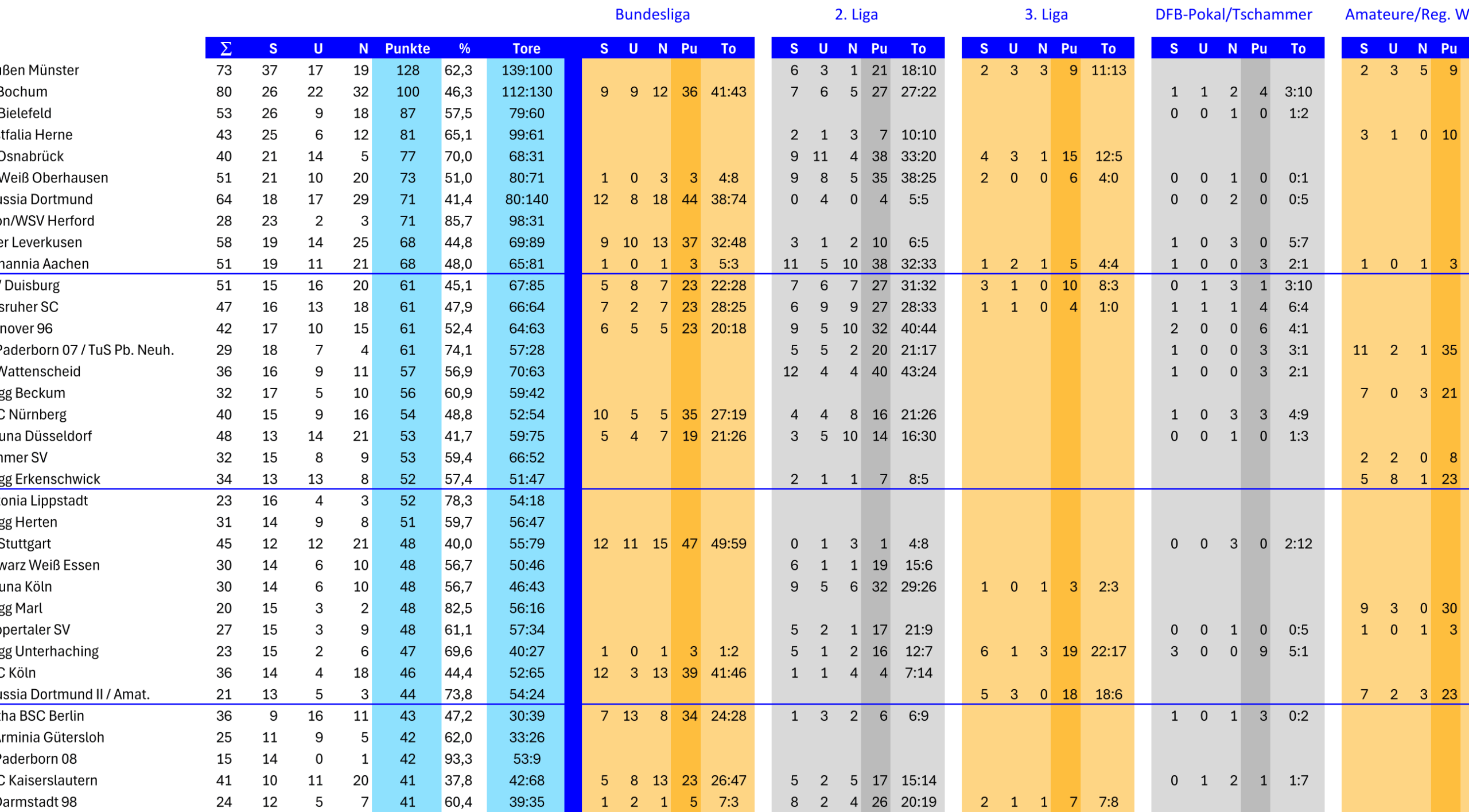The height and width of the screenshot is (812, 1469).
Task: Select the 74,1 percentage cell
Action: click(458, 350)
